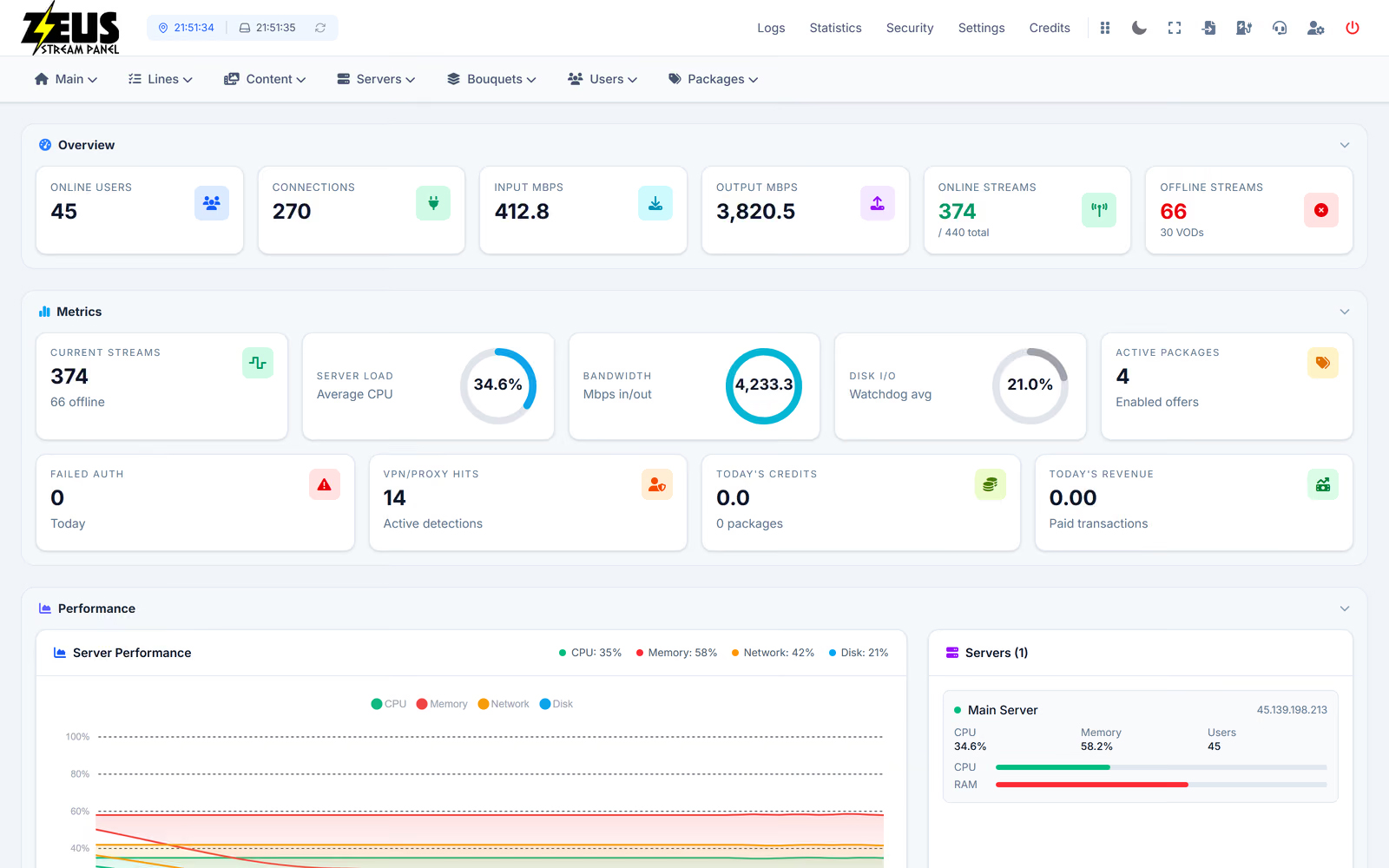Open the apps grid icon

tap(1104, 28)
